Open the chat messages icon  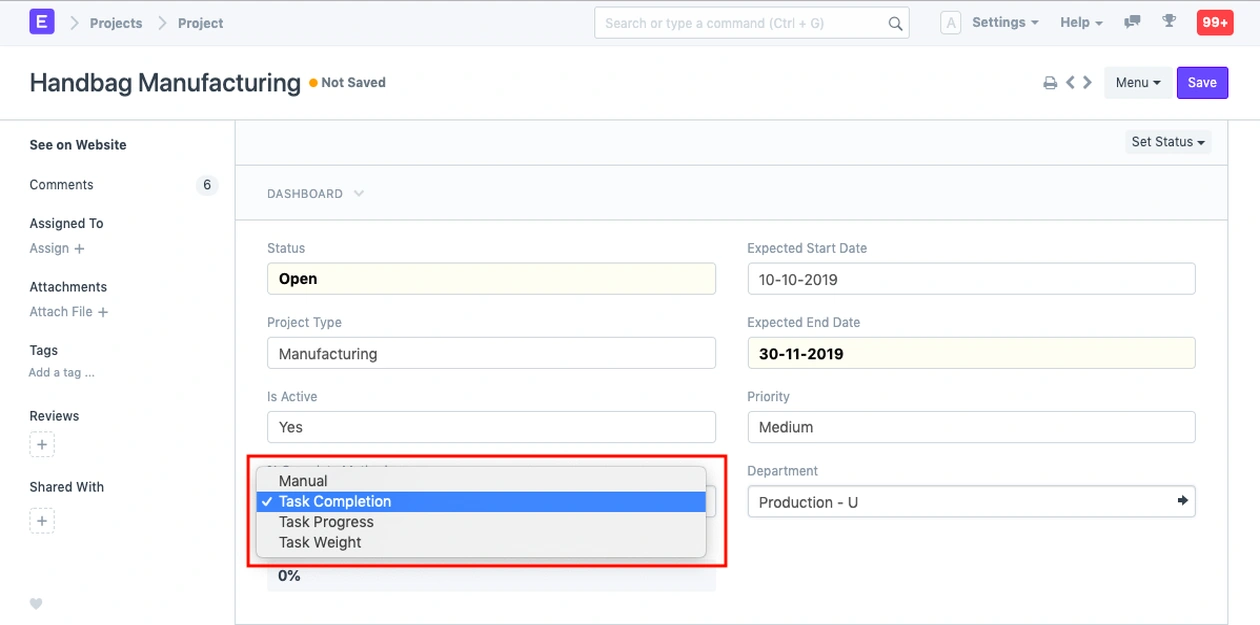[1132, 22]
